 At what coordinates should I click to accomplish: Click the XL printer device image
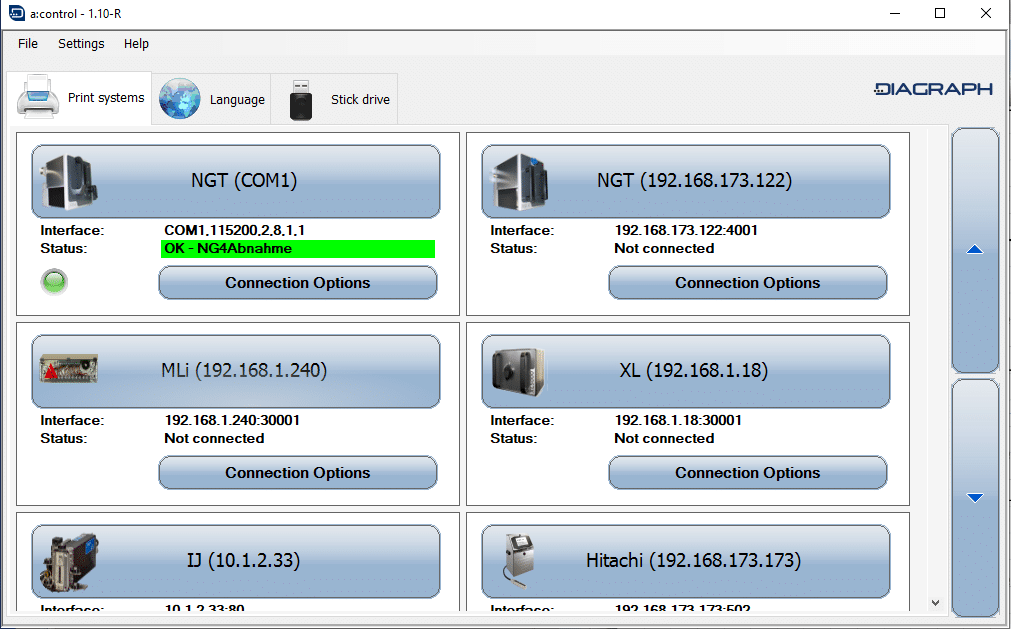[x=518, y=371]
